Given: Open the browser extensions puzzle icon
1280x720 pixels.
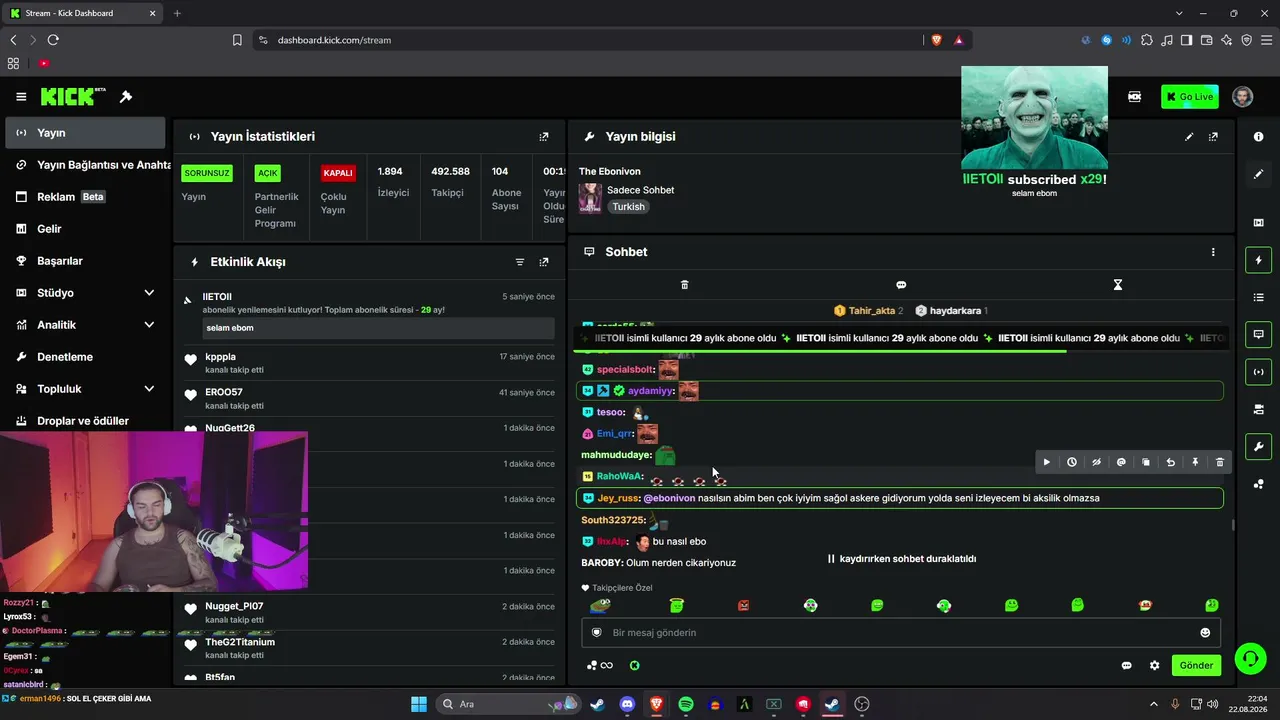Looking at the screenshot, I should coord(1147,40).
